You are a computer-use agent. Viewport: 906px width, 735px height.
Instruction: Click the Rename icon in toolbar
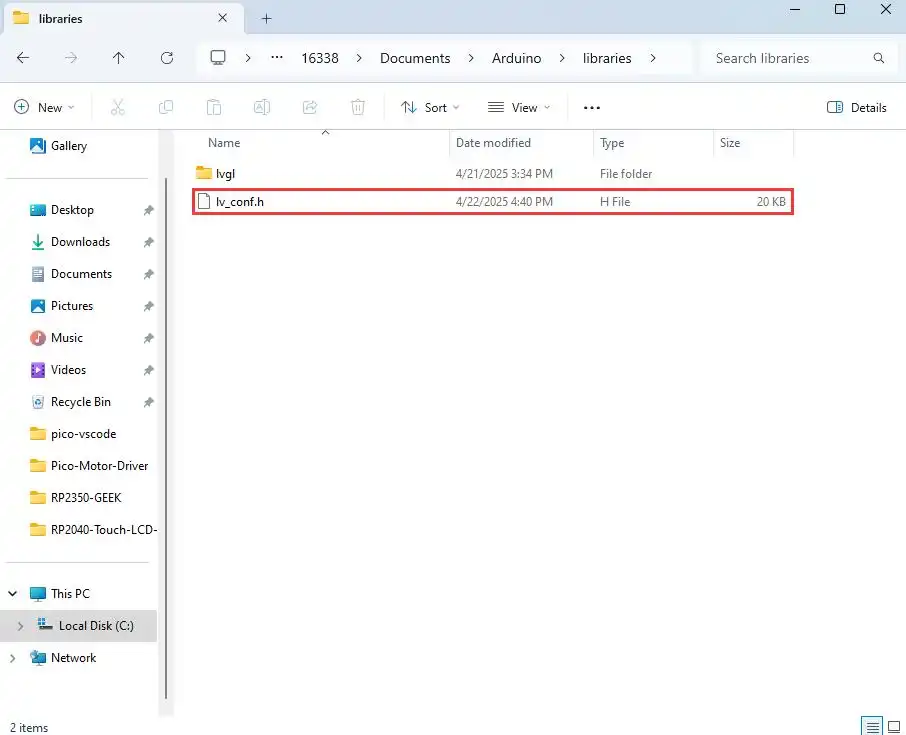(x=262, y=107)
